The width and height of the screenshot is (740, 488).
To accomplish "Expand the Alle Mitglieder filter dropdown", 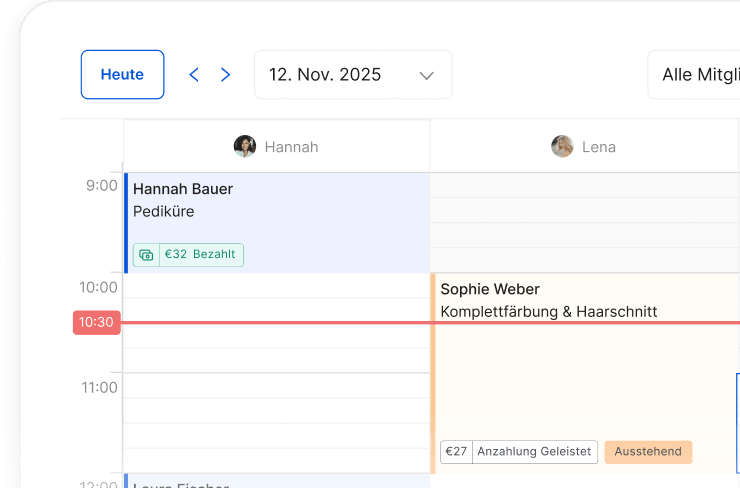I will pyautogui.click(x=694, y=75).
